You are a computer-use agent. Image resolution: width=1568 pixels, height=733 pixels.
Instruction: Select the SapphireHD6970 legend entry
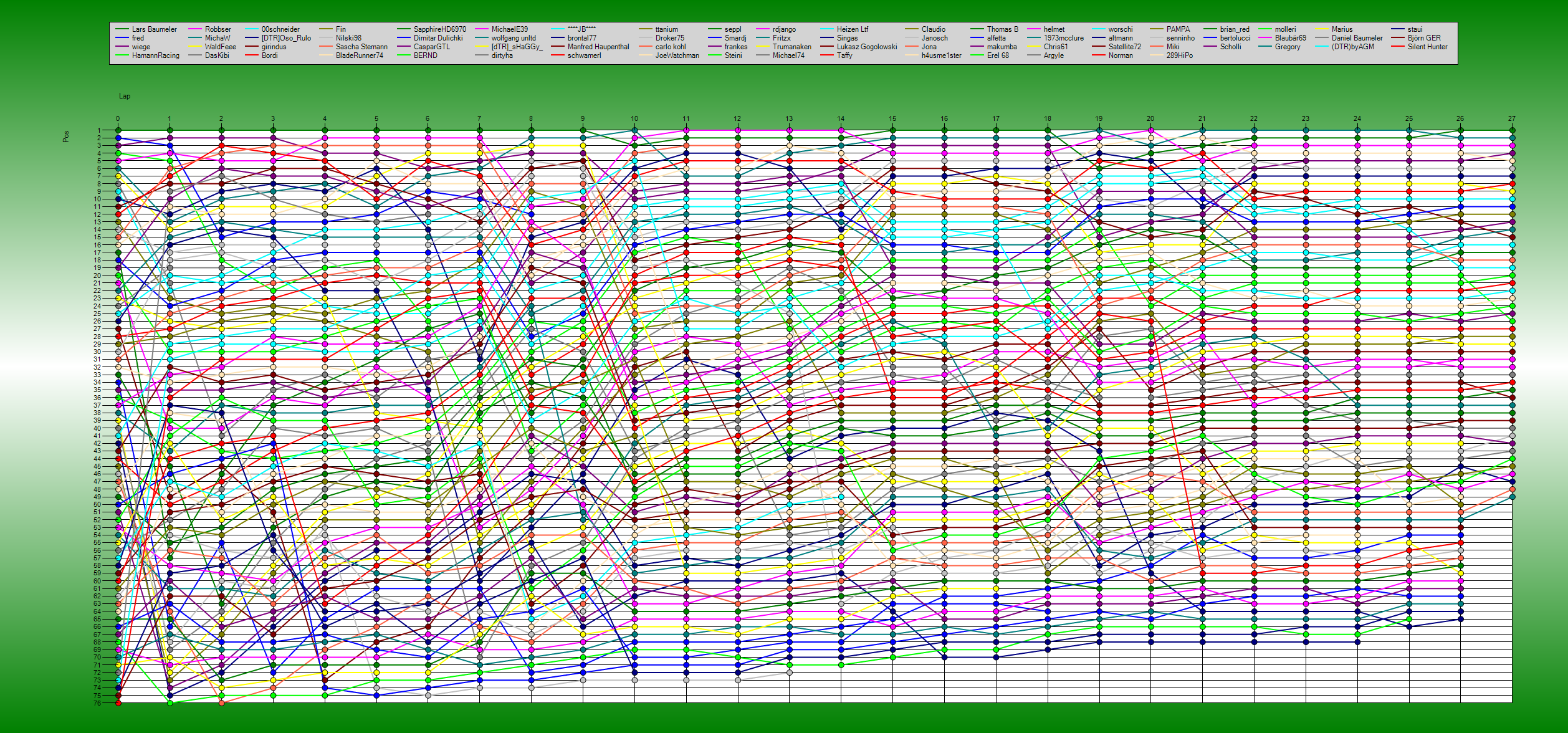[439, 29]
